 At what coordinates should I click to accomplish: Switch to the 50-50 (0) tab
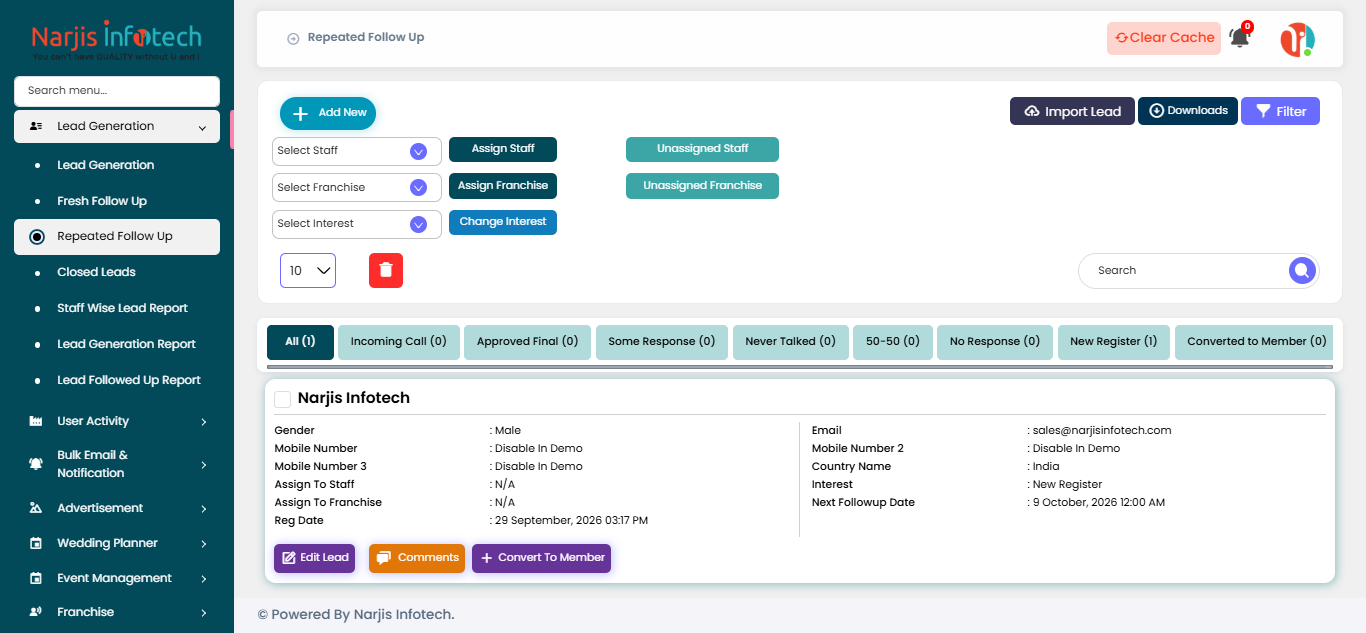[893, 342]
